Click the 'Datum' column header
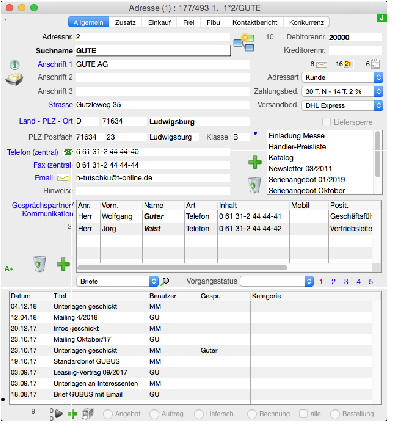Image resolution: width=399 pixels, height=428 pixels. click(x=20, y=296)
